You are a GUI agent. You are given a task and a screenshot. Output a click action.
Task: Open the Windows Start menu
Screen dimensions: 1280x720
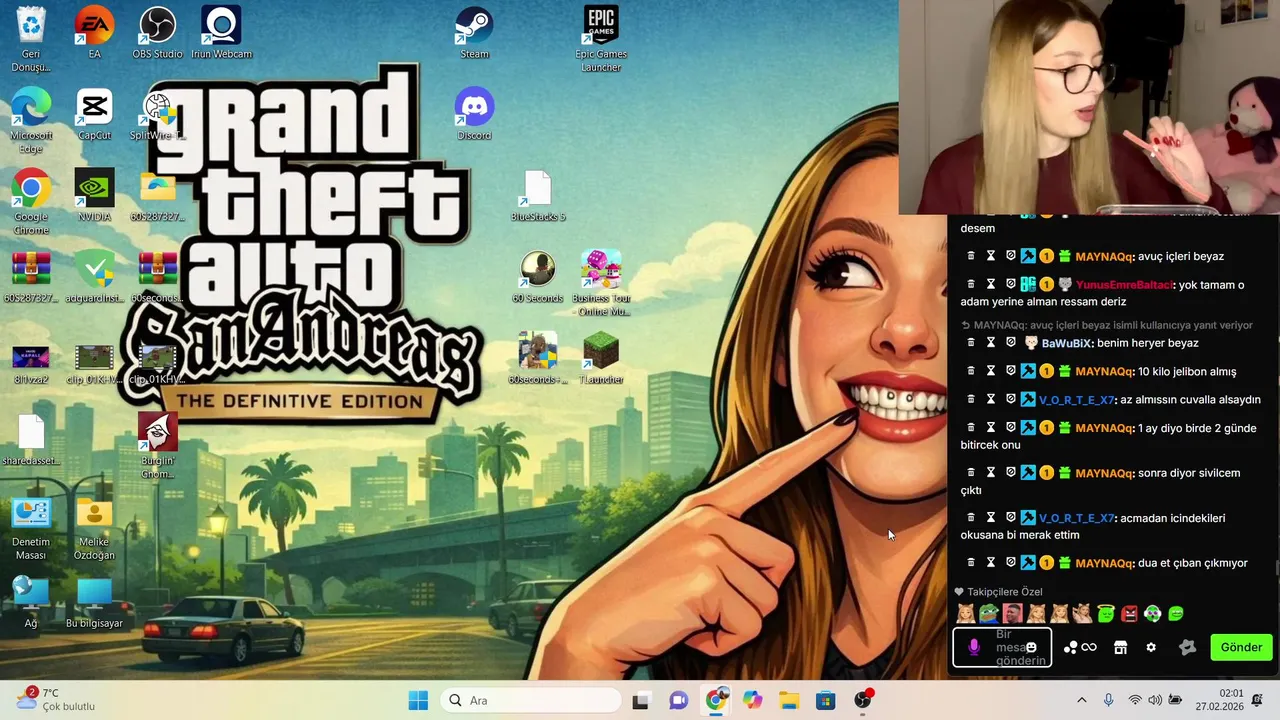coord(418,700)
